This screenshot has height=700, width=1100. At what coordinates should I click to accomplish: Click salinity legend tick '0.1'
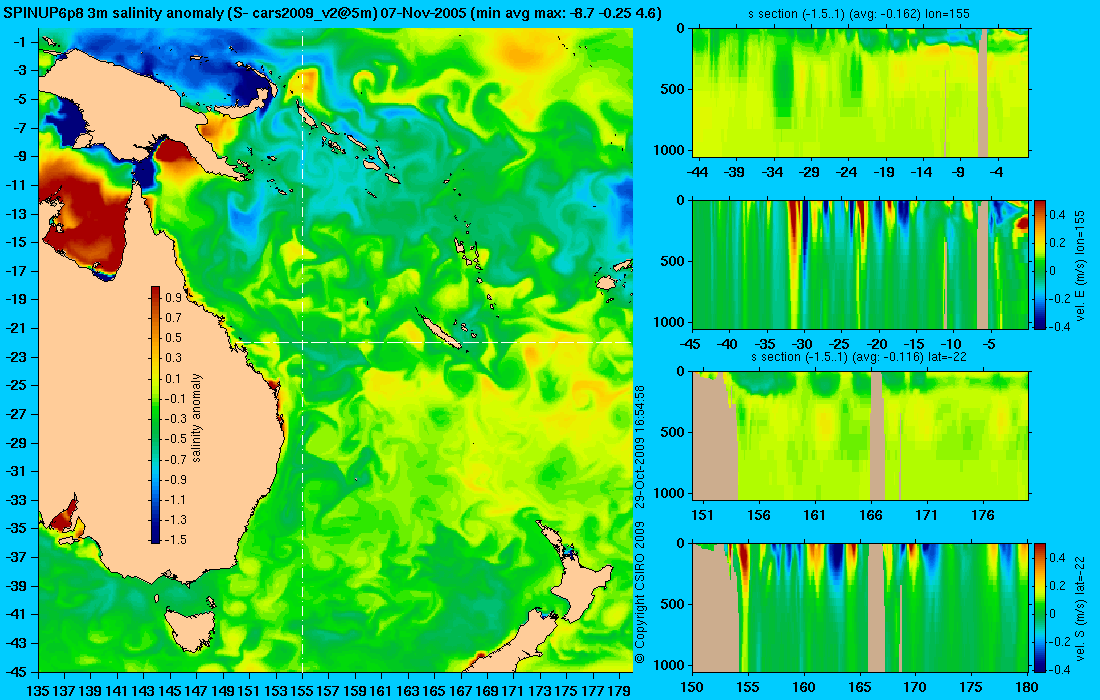173,378
